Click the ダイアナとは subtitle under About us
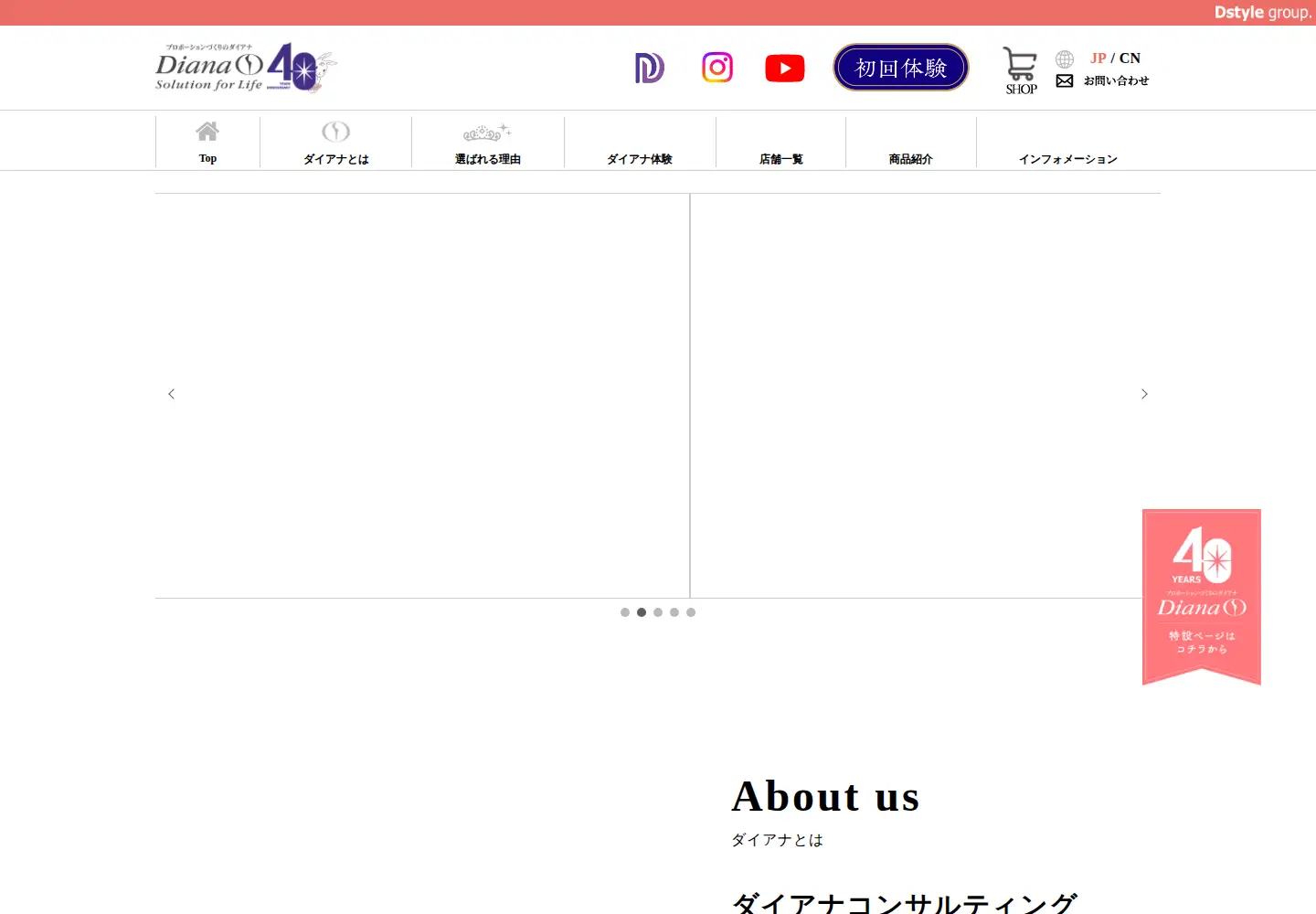Image resolution: width=1316 pixels, height=914 pixels. click(x=777, y=840)
